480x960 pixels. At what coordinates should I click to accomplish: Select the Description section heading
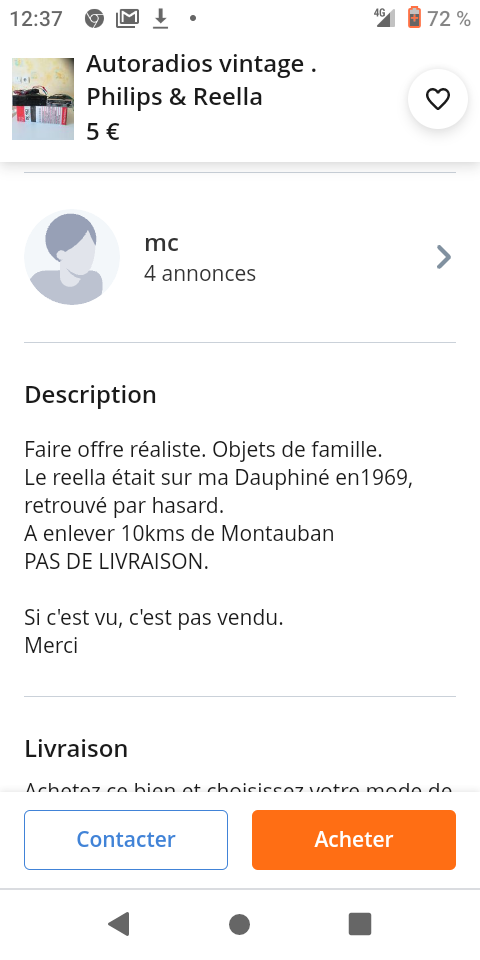pyautogui.click(x=91, y=395)
